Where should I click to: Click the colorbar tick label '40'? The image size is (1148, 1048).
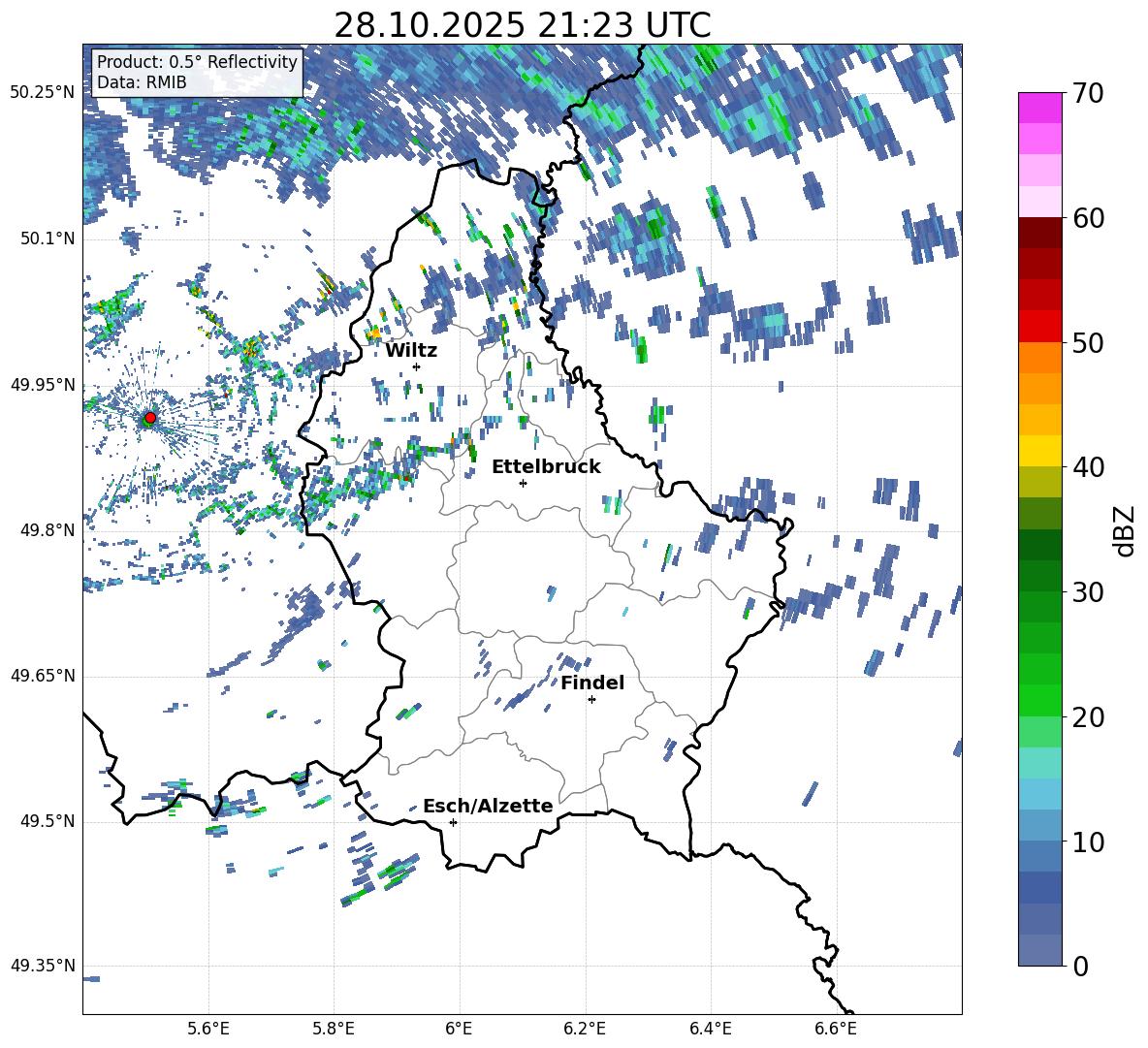point(1088,467)
